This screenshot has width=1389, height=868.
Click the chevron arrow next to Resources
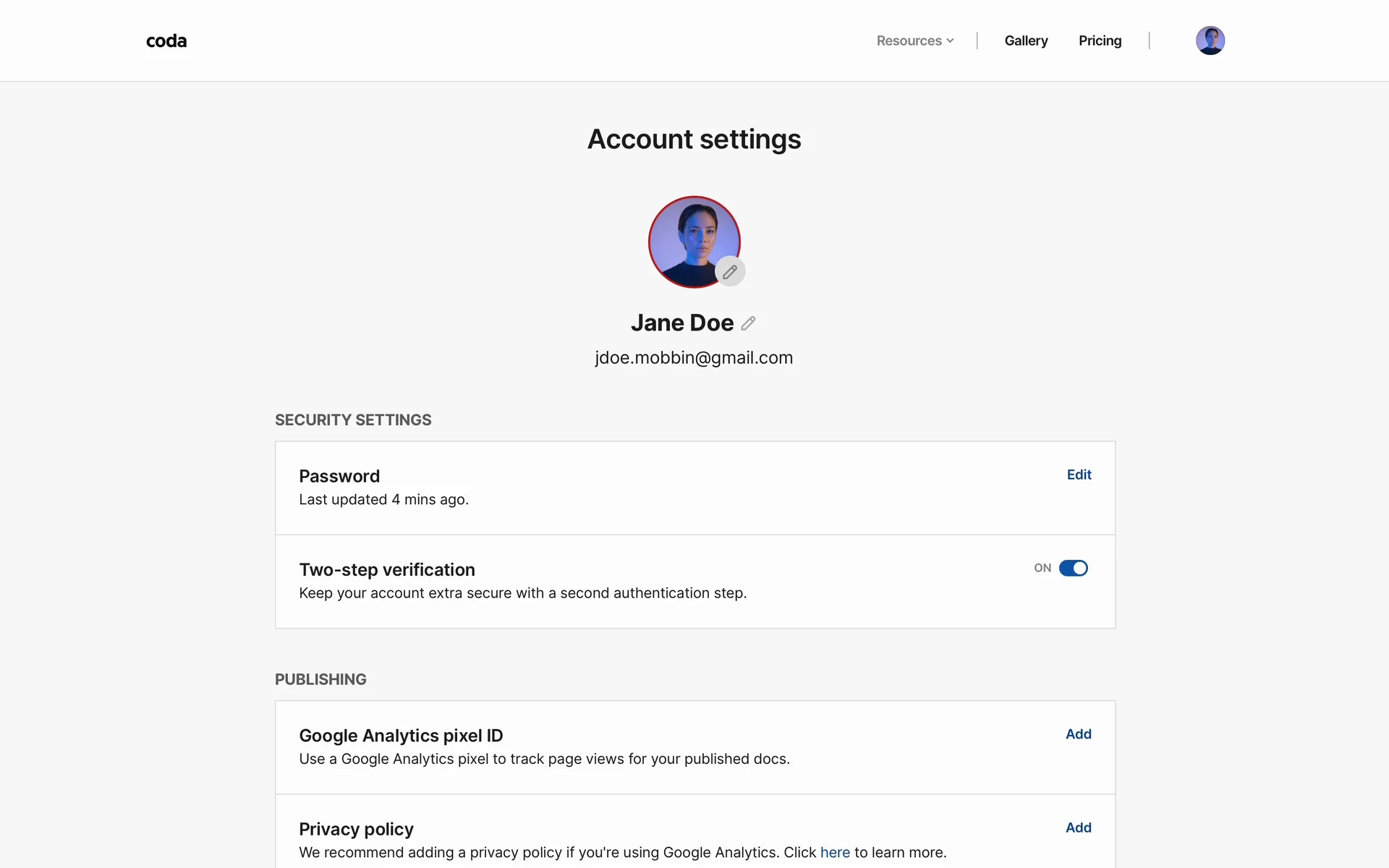(950, 41)
